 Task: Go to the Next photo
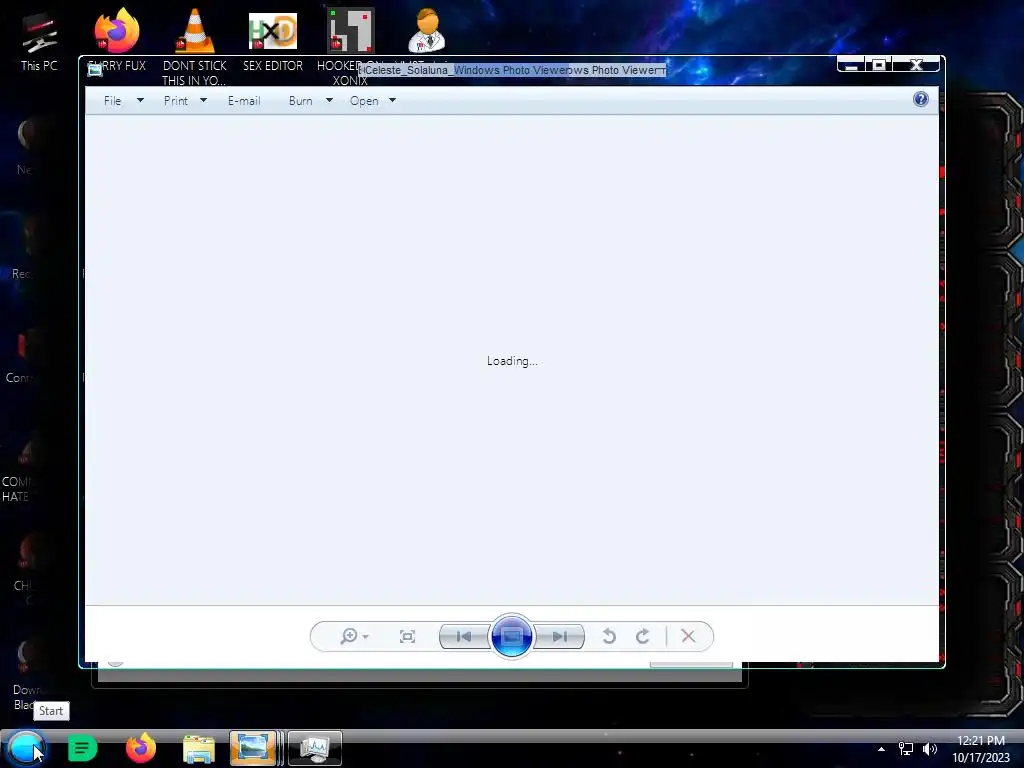(559, 637)
